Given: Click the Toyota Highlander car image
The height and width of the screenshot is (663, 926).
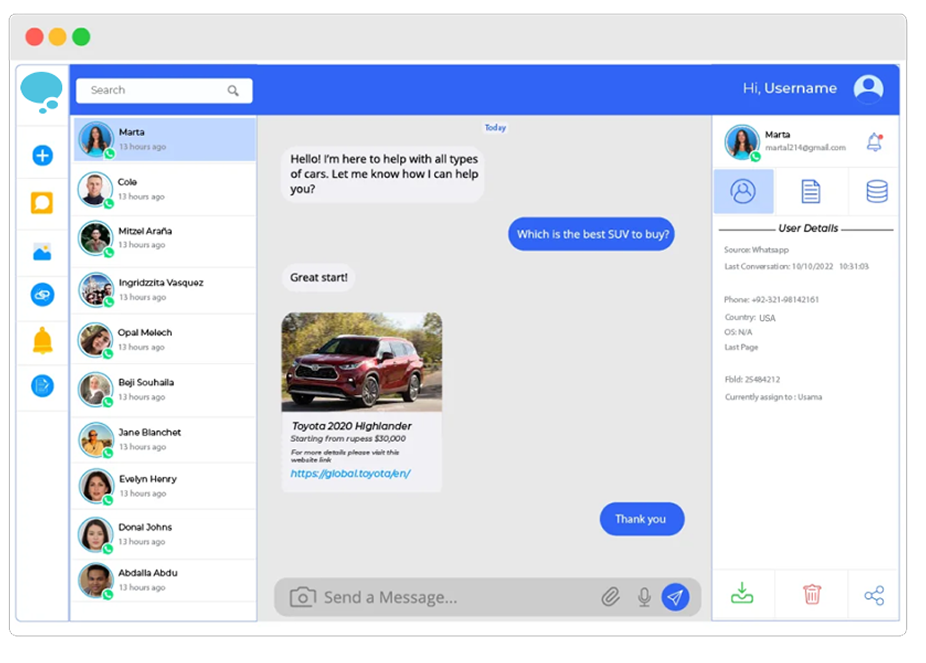Looking at the screenshot, I should point(361,361).
